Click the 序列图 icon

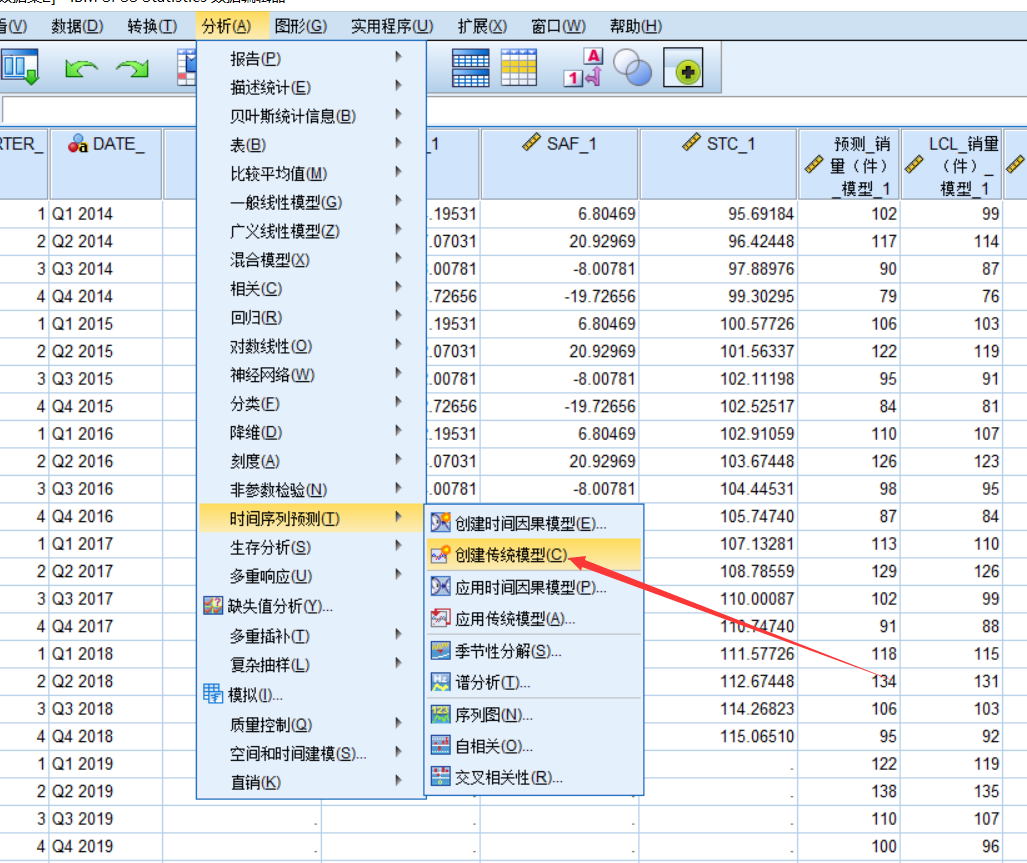coord(440,714)
